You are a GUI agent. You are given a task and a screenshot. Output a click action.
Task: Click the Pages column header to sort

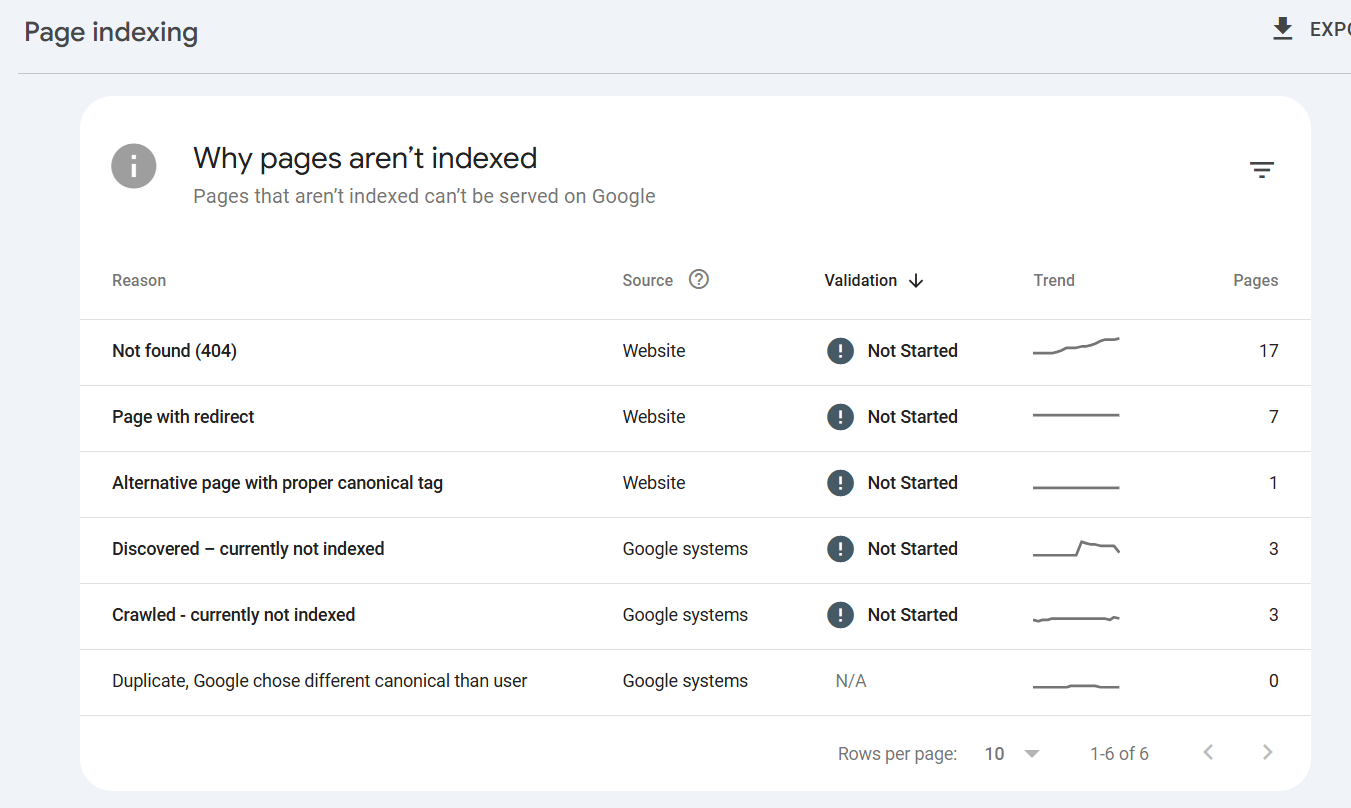(x=1256, y=280)
